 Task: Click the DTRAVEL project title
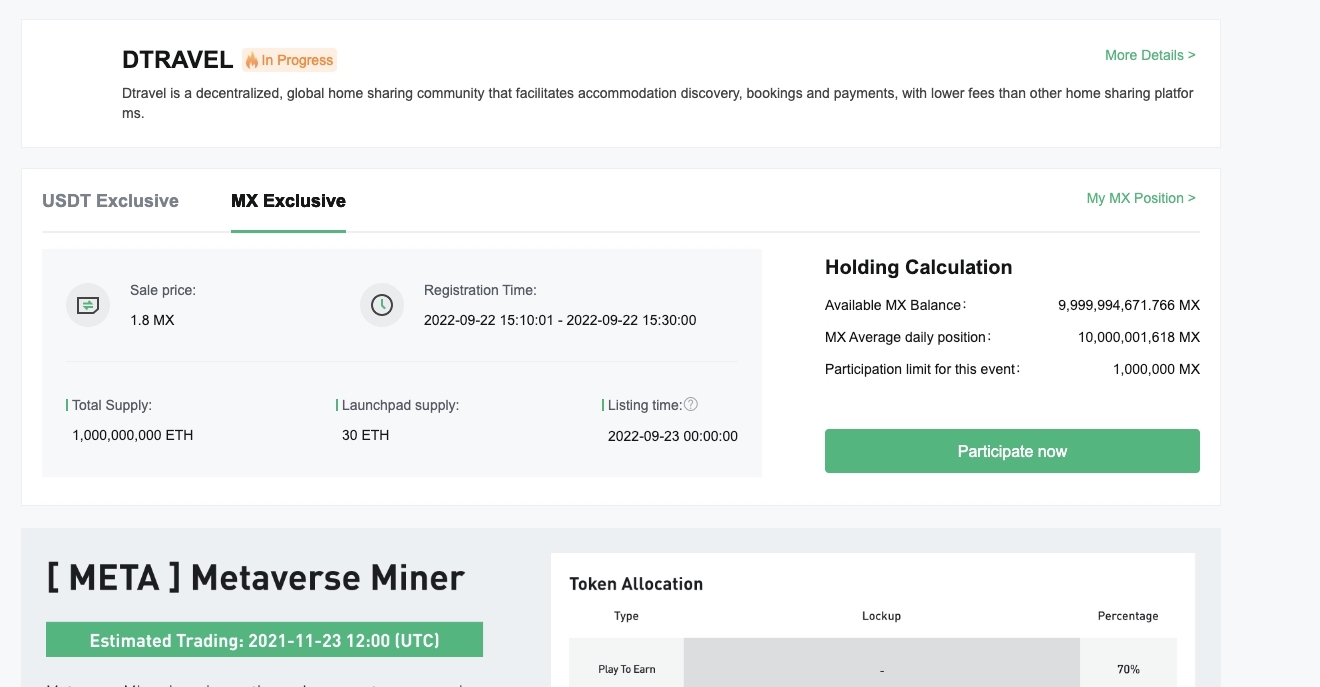pos(178,60)
